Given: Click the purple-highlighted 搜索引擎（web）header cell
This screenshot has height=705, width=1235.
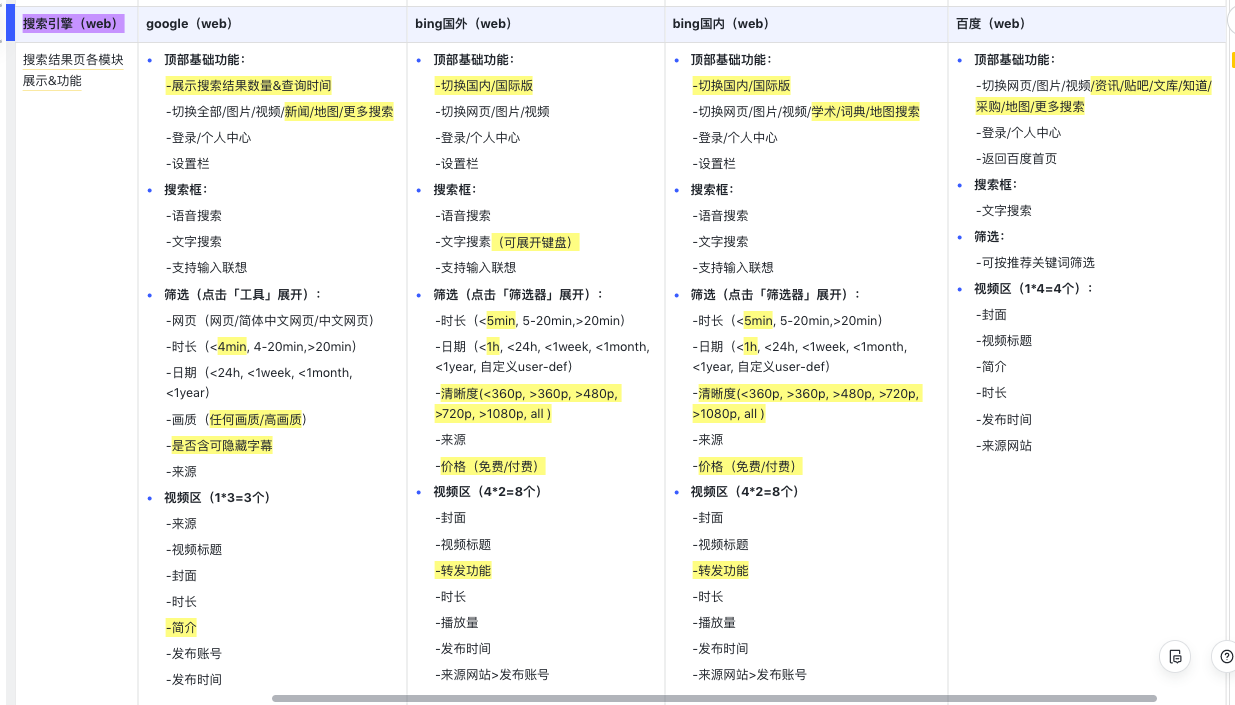Looking at the screenshot, I should tap(72, 24).
